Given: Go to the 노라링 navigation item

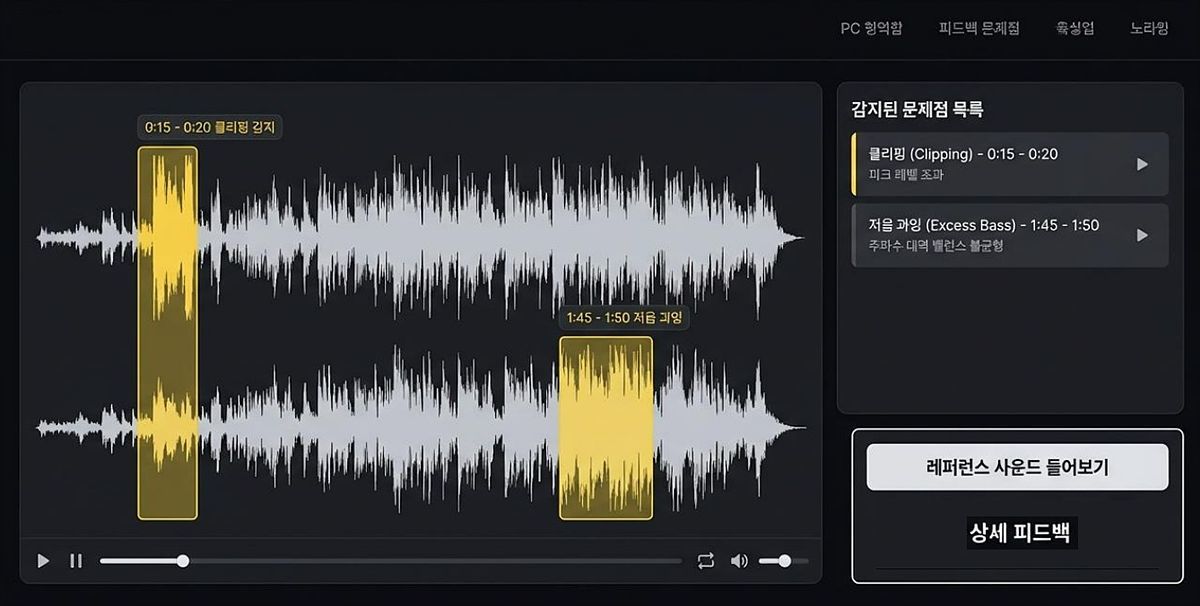Looking at the screenshot, I should click(x=1149, y=28).
